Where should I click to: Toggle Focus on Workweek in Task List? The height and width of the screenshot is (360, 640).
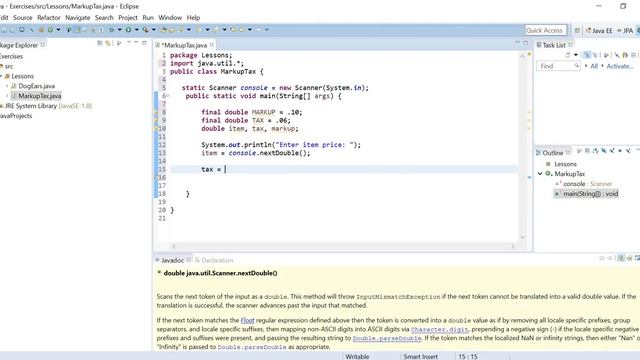click(x=606, y=55)
